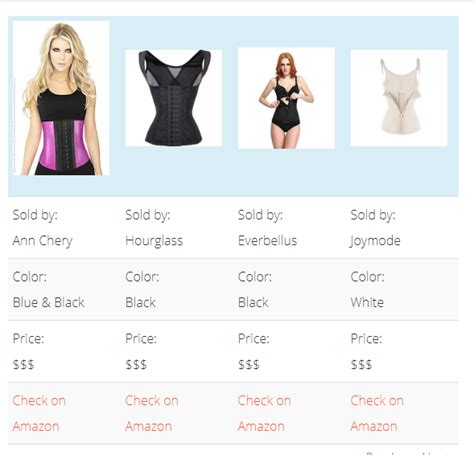This screenshot has height=455, width=474.
Task: Select the Joymode seller name
Action: [x=375, y=241]
